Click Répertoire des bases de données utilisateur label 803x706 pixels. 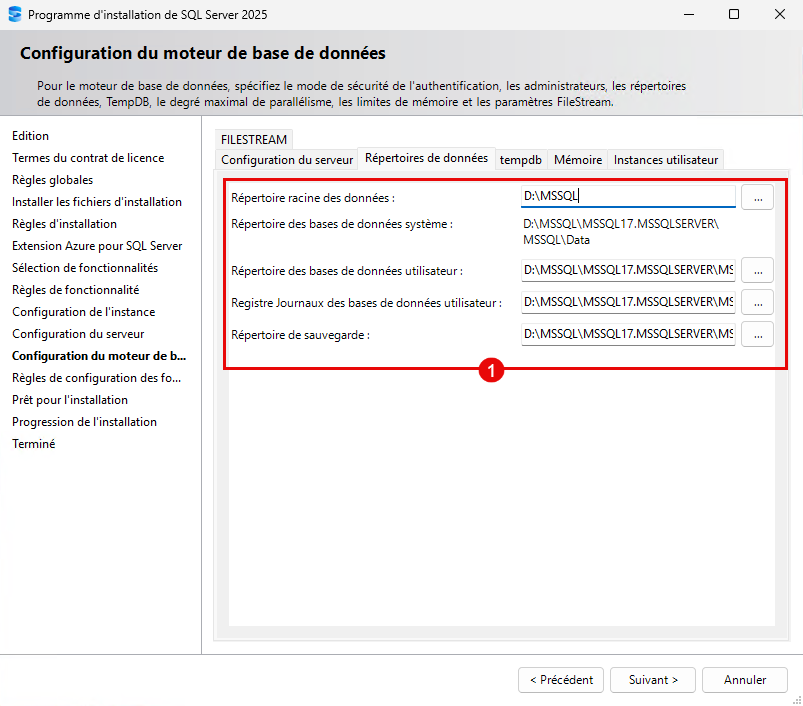347,271
